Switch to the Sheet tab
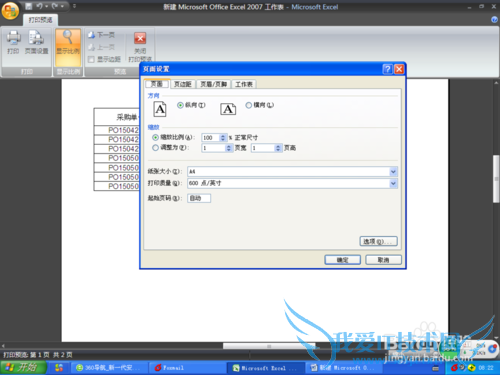500x375 pixels. 244,84
